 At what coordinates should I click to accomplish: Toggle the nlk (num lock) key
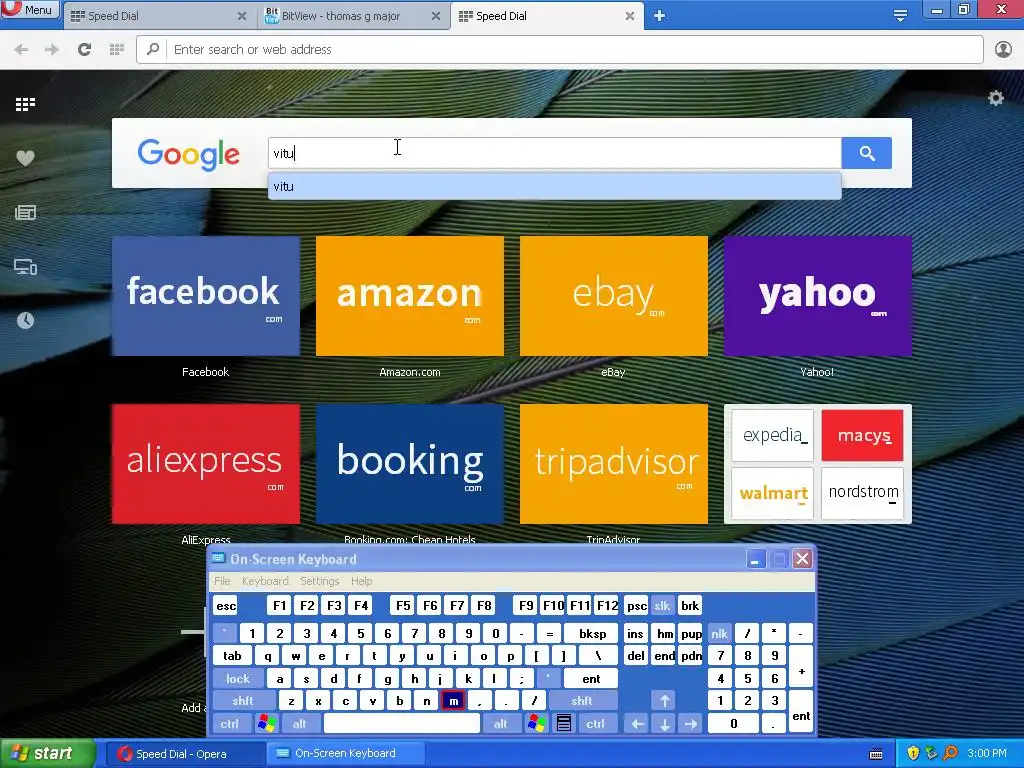point(719,633)
